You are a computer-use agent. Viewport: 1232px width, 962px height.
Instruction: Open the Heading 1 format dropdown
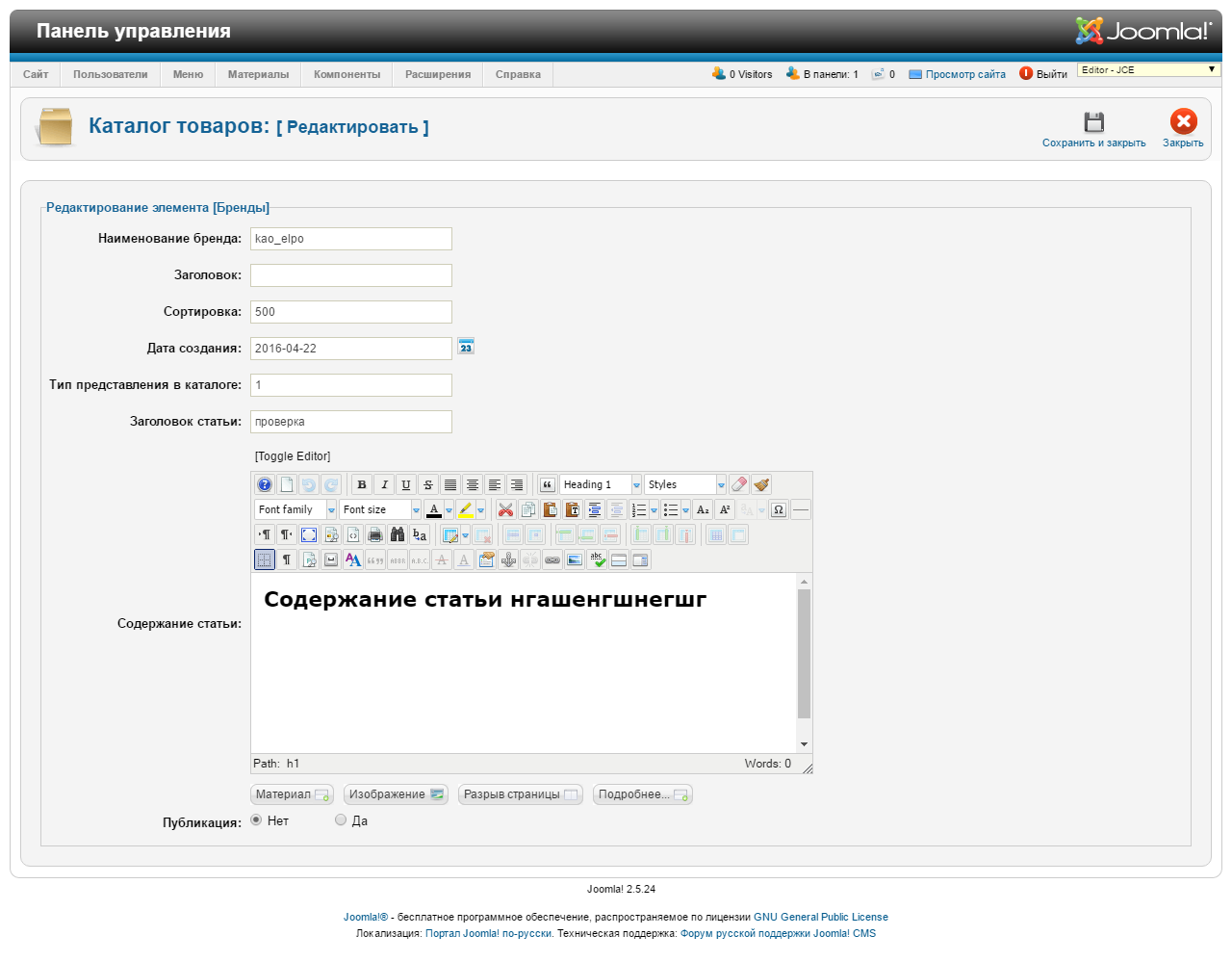tap(601, 484)
